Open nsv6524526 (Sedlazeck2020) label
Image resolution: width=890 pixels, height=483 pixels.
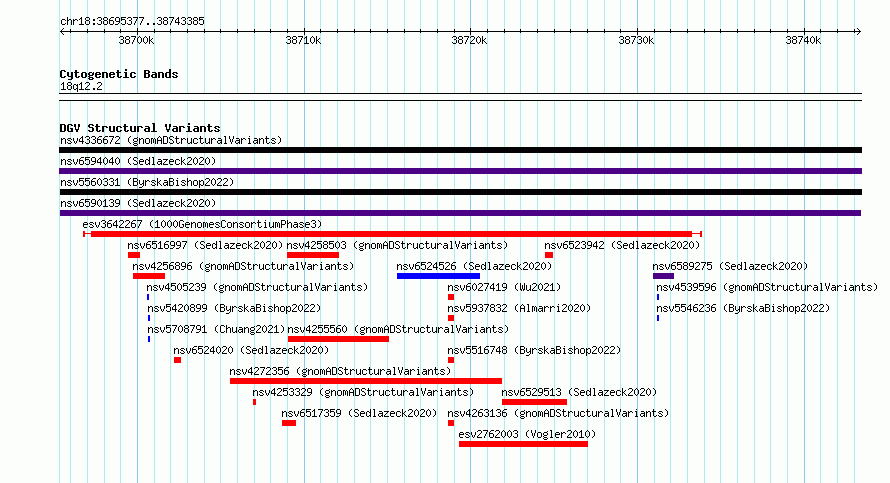coord(474,266)
